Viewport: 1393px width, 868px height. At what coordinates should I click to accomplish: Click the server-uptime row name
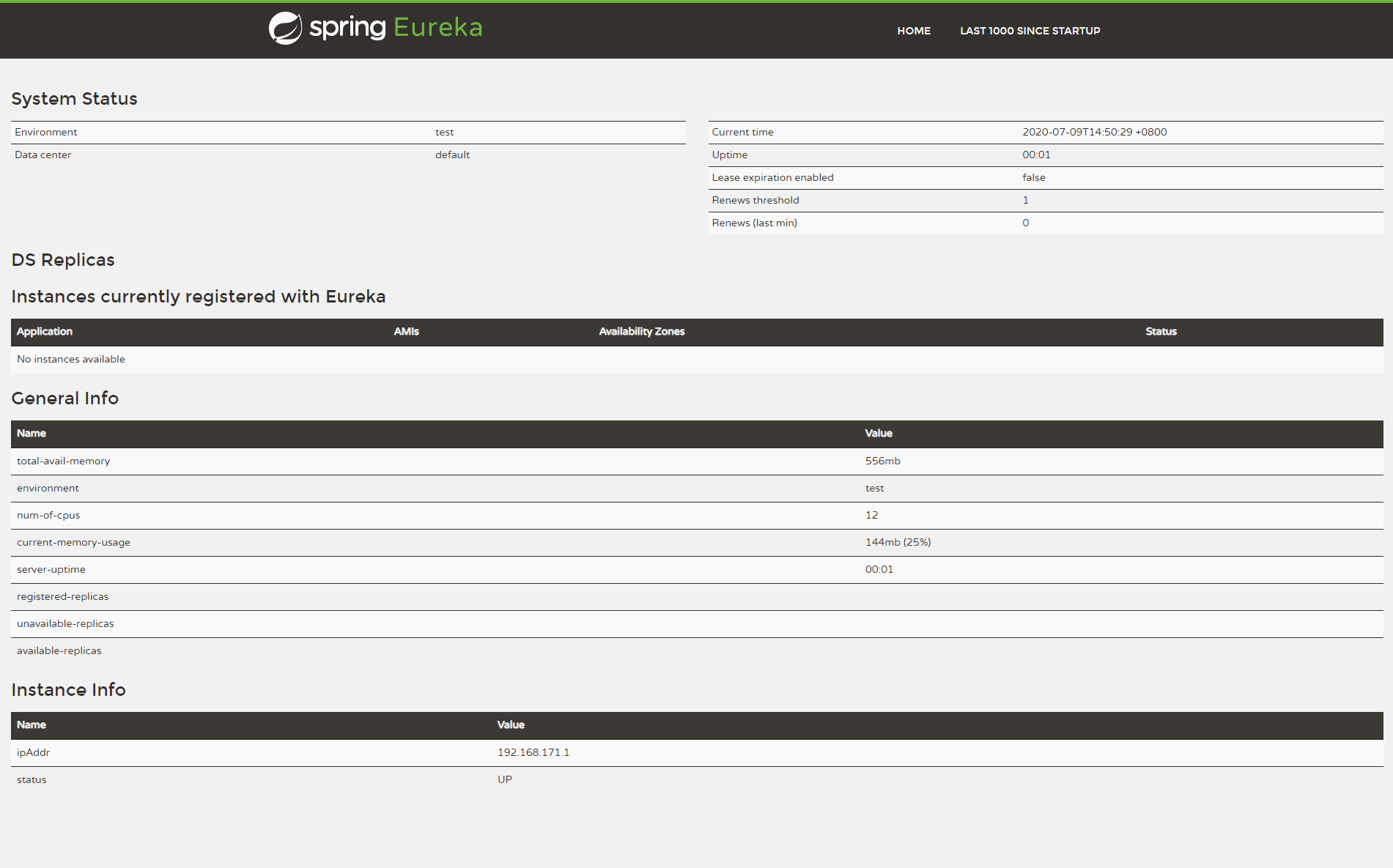(51, 569)
